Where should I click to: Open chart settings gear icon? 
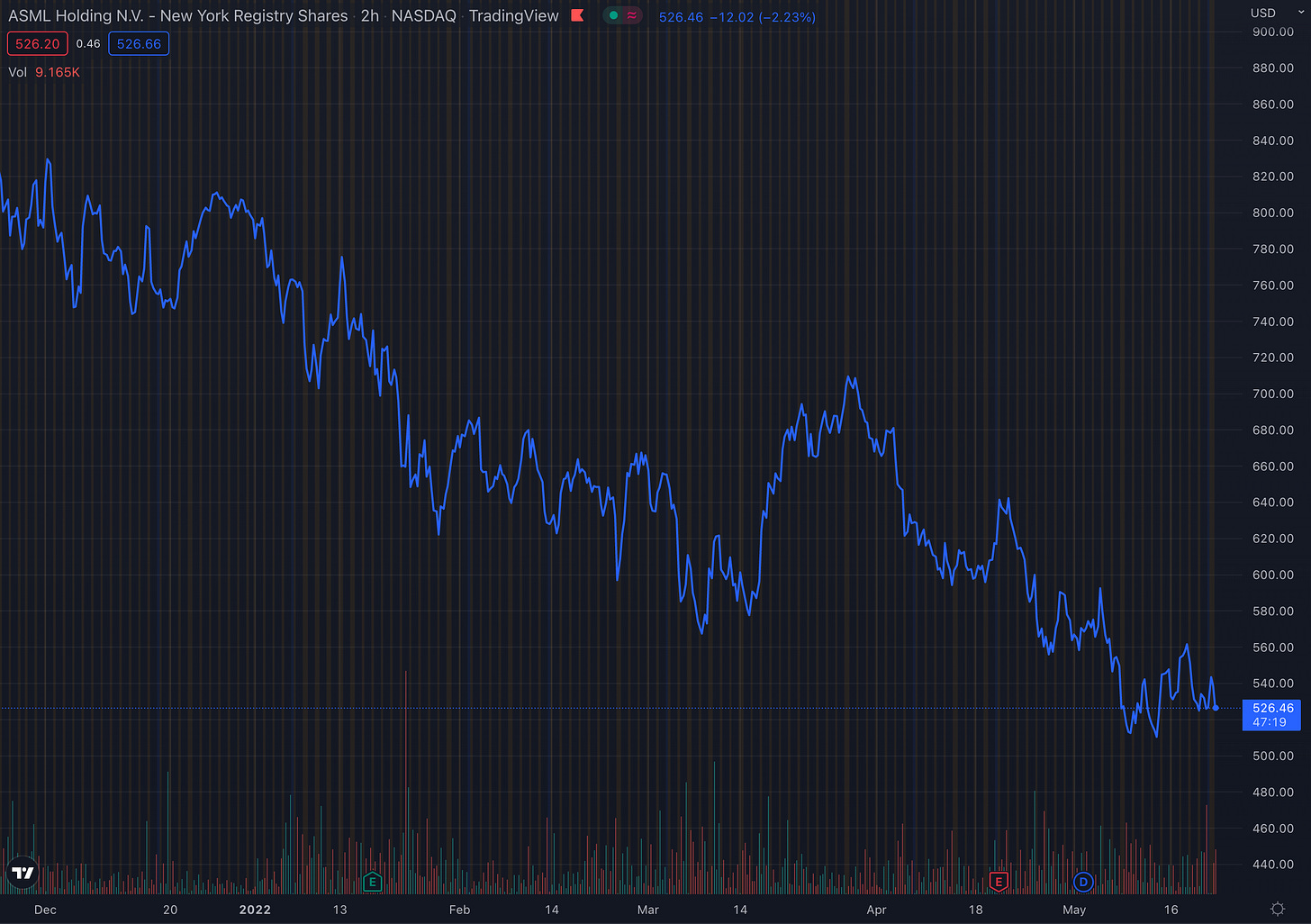click(1277, 909)
